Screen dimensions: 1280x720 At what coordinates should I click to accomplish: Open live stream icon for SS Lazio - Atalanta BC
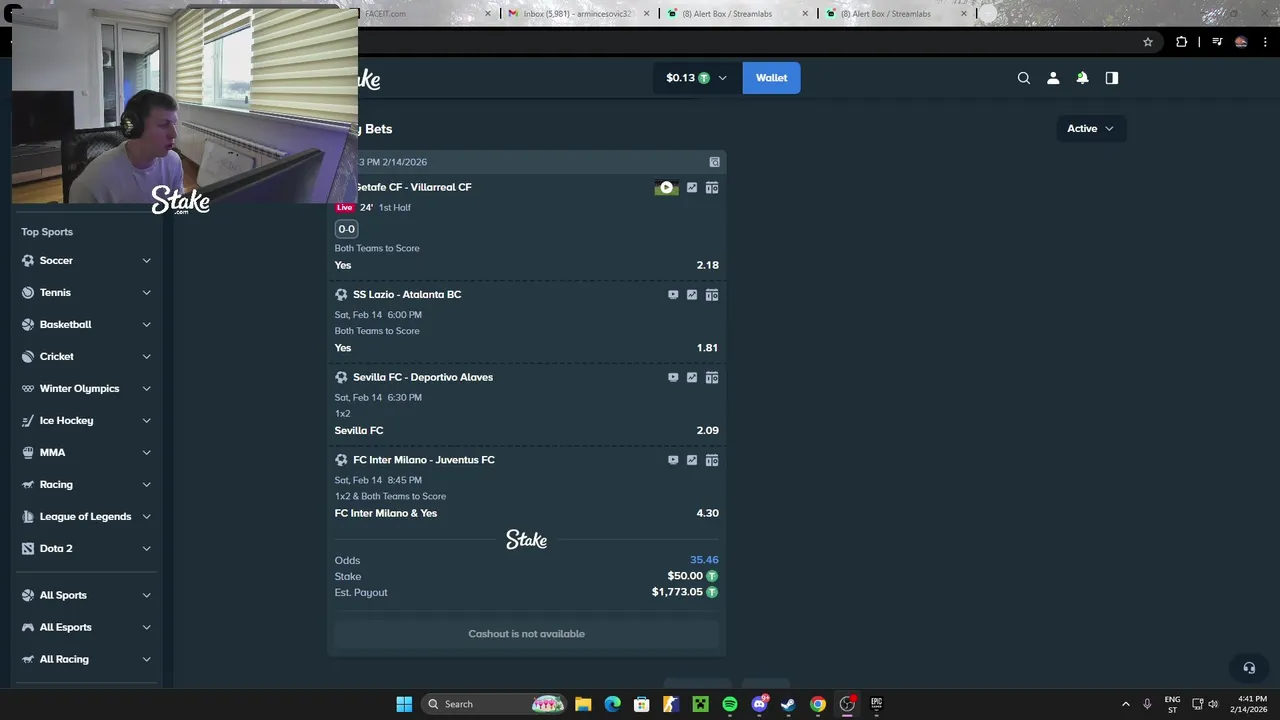coord(673,295)
